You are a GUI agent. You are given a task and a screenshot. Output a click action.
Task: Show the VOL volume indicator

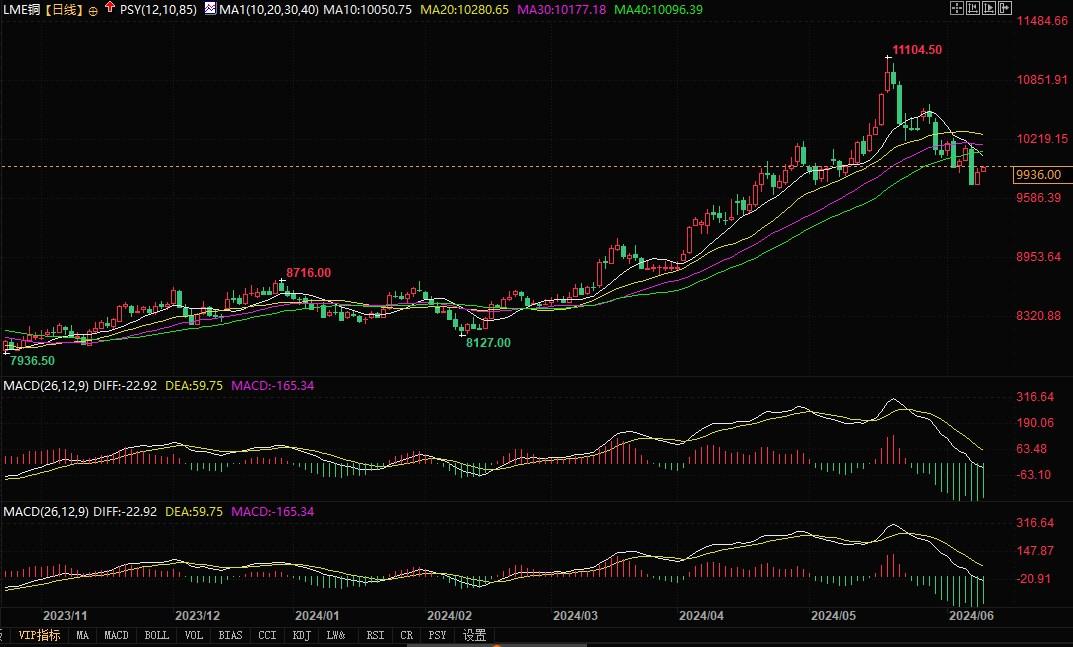[194, 635]
